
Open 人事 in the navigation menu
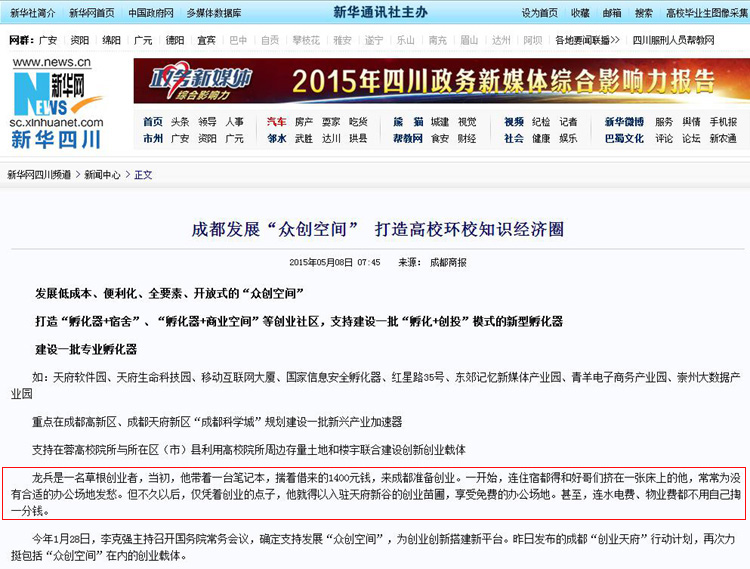234,122
